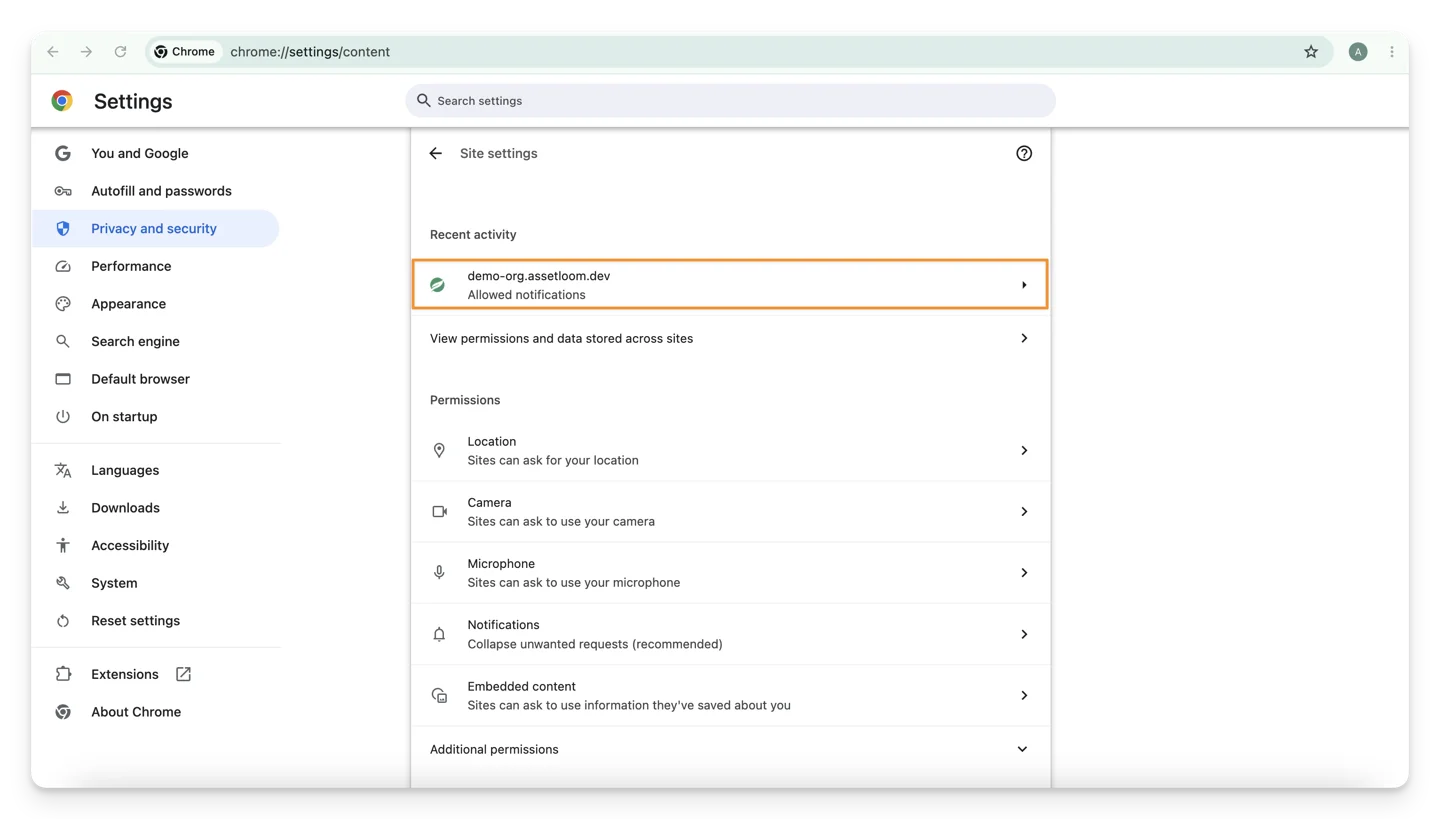Open Notifications permission settings
The height and width of the screenshot is (819, 1440).
click(x=731, y=634)
